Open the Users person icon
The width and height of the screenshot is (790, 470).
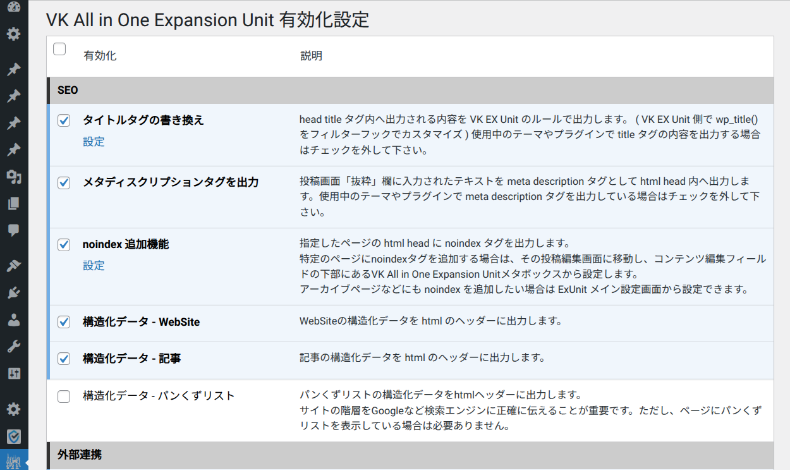coord(14,319)
